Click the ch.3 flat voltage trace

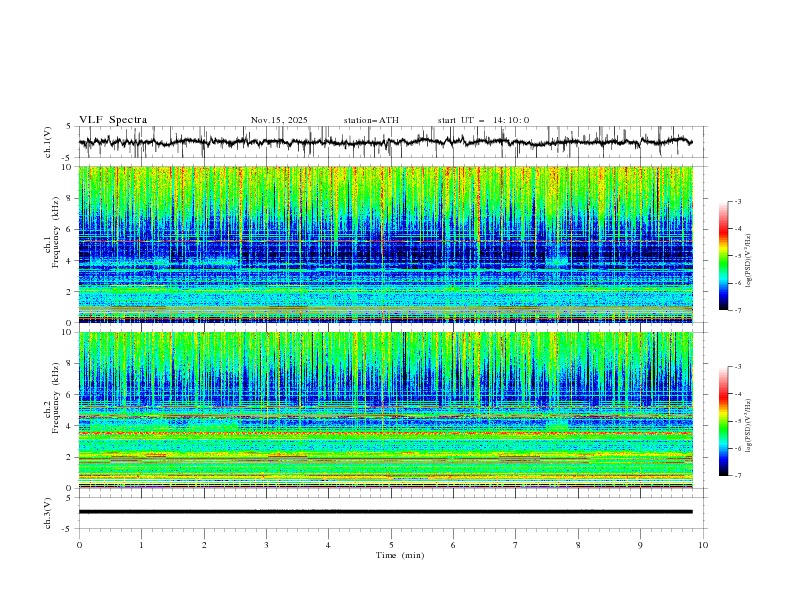pyautogui.click(x=385, y=512)
